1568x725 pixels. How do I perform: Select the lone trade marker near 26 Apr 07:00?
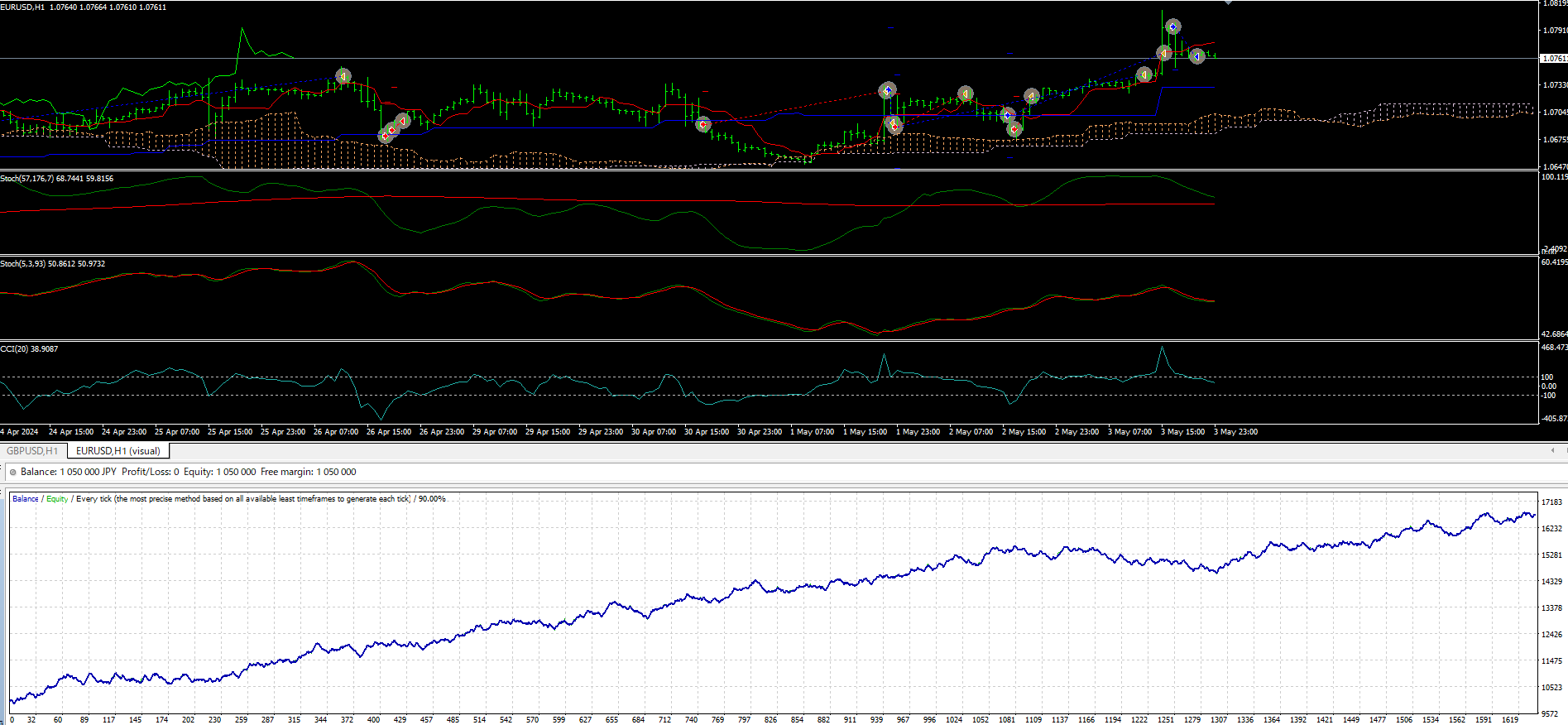pyautogui.click(x=343, y=76)
